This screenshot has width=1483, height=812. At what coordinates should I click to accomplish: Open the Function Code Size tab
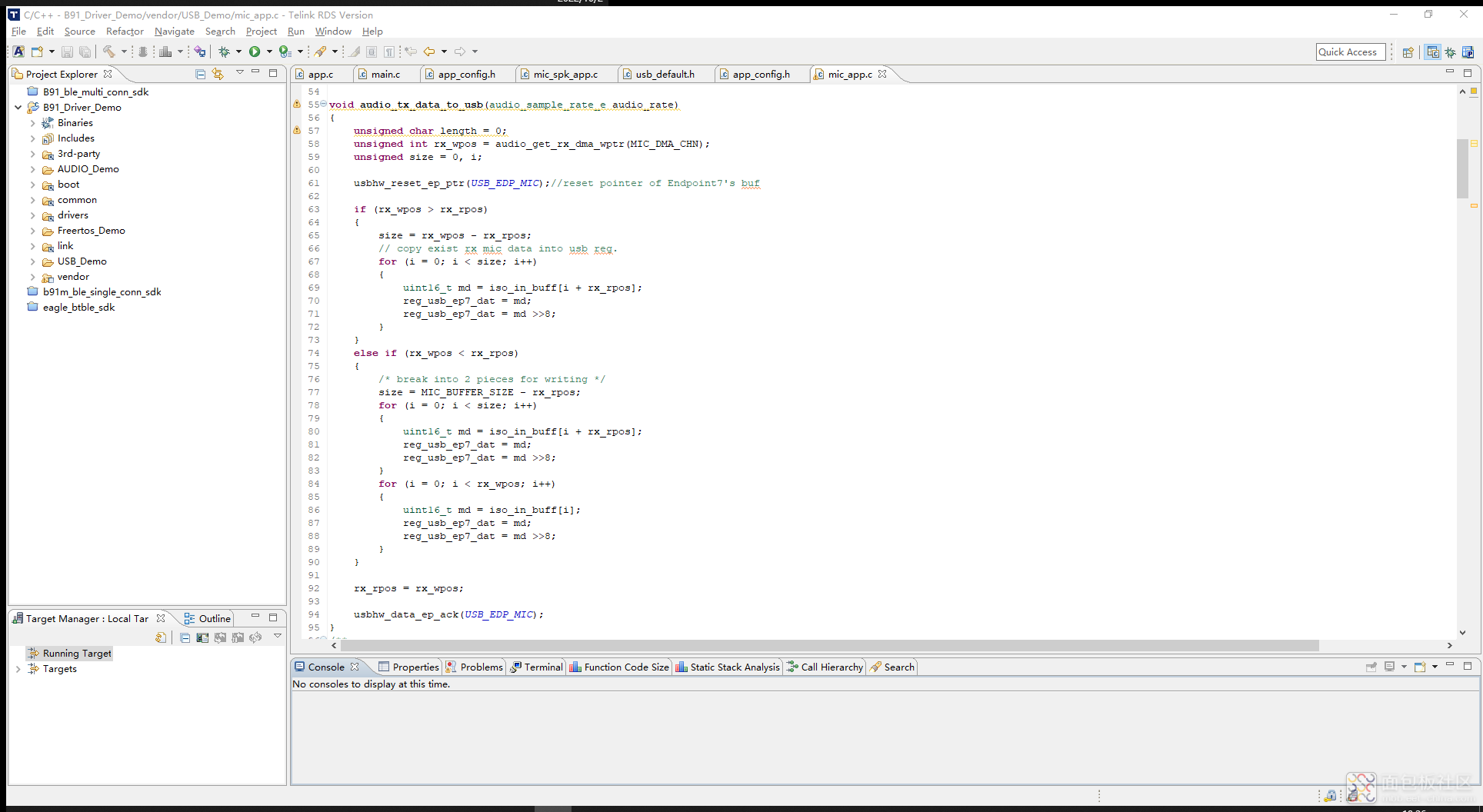click(619, 667)
